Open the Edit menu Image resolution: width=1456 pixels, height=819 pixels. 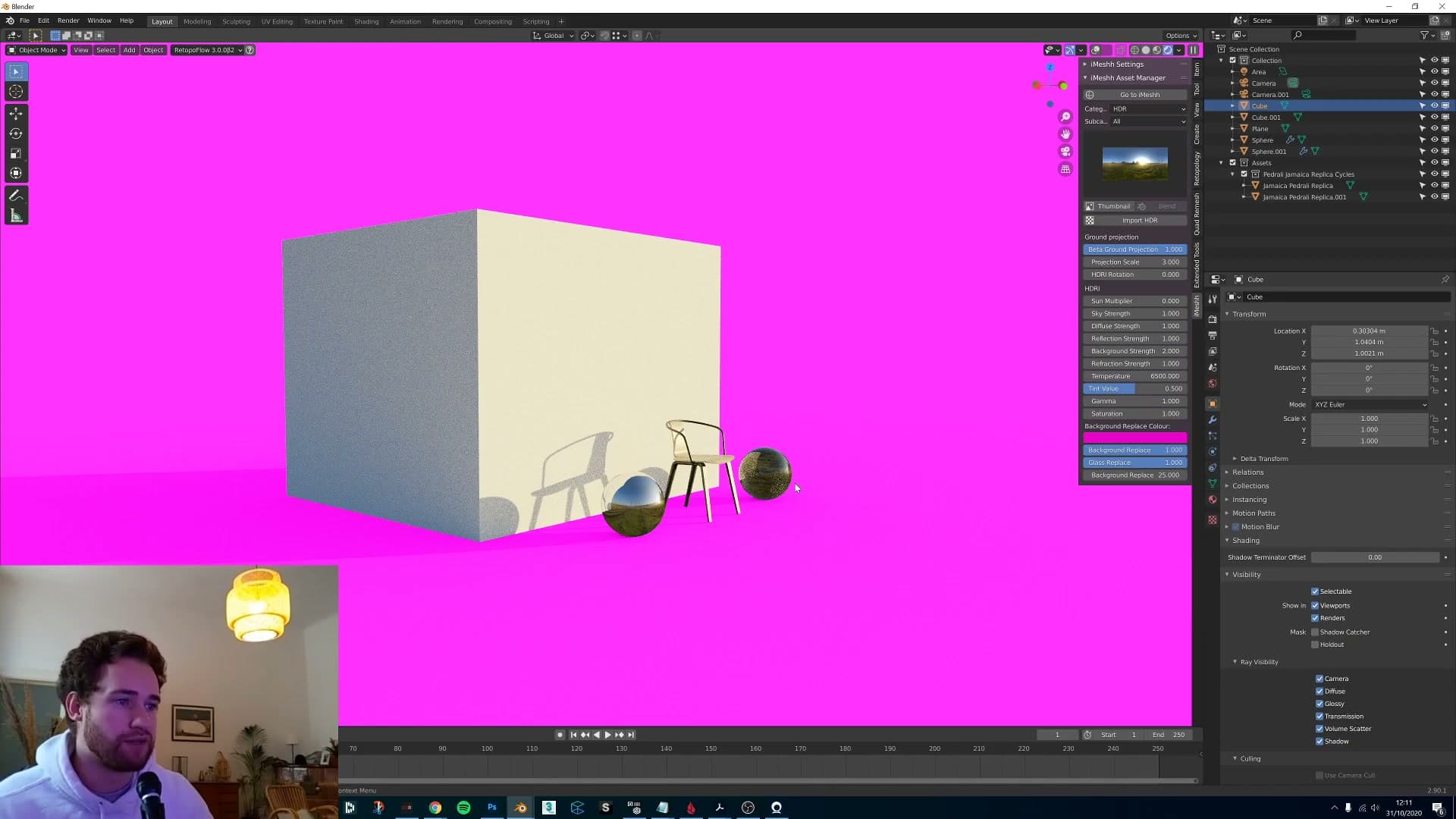43,21
